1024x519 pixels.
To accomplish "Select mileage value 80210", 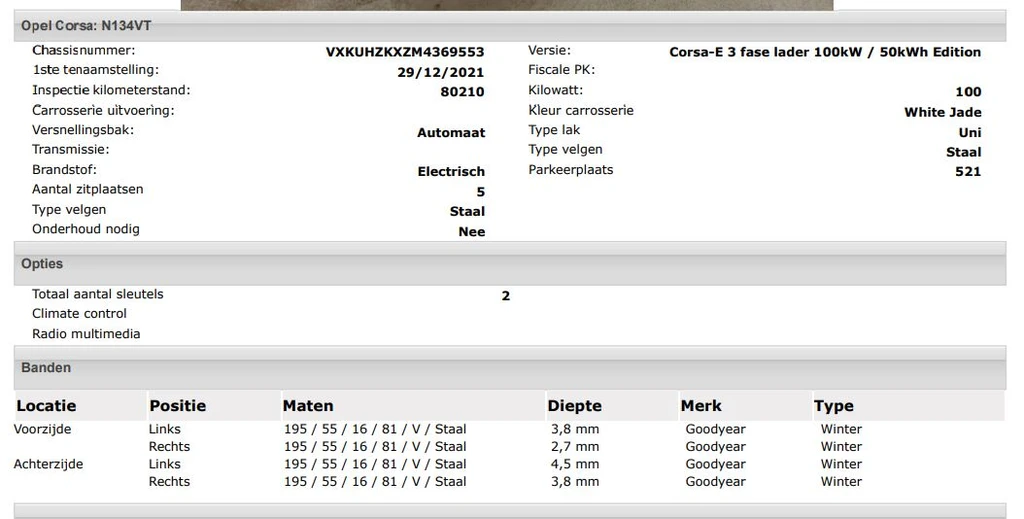I will (x=462, y=92).
